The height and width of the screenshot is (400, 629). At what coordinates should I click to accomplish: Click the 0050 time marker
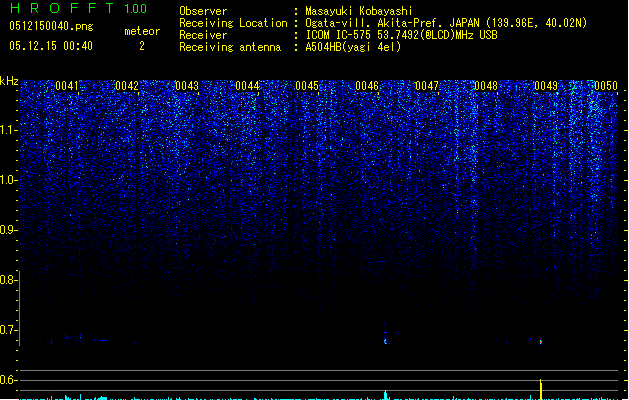[x=606, y=86]
